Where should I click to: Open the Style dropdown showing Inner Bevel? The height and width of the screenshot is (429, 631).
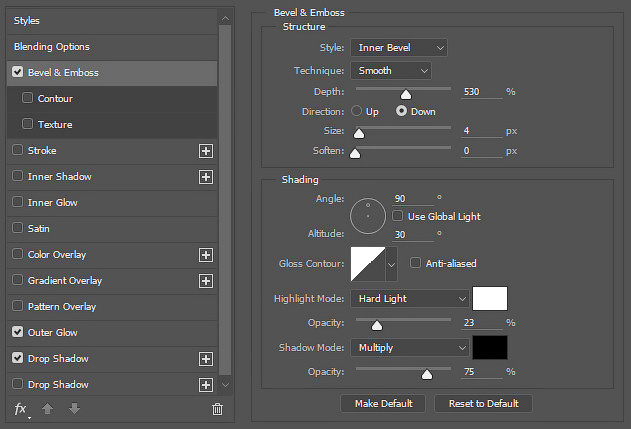click(399, 47)
